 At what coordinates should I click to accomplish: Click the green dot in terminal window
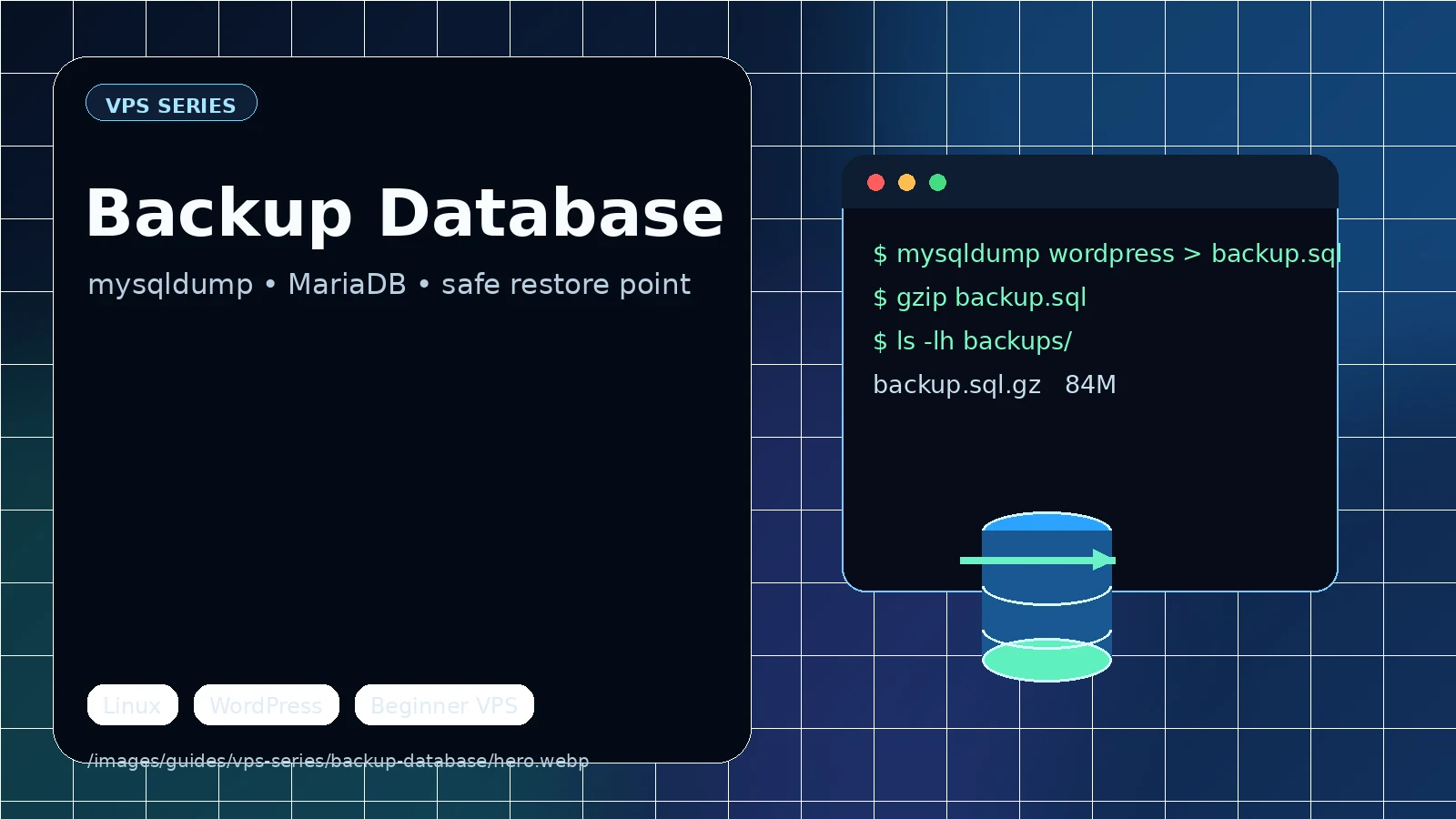pyautogui.click(x=938, y=183)
